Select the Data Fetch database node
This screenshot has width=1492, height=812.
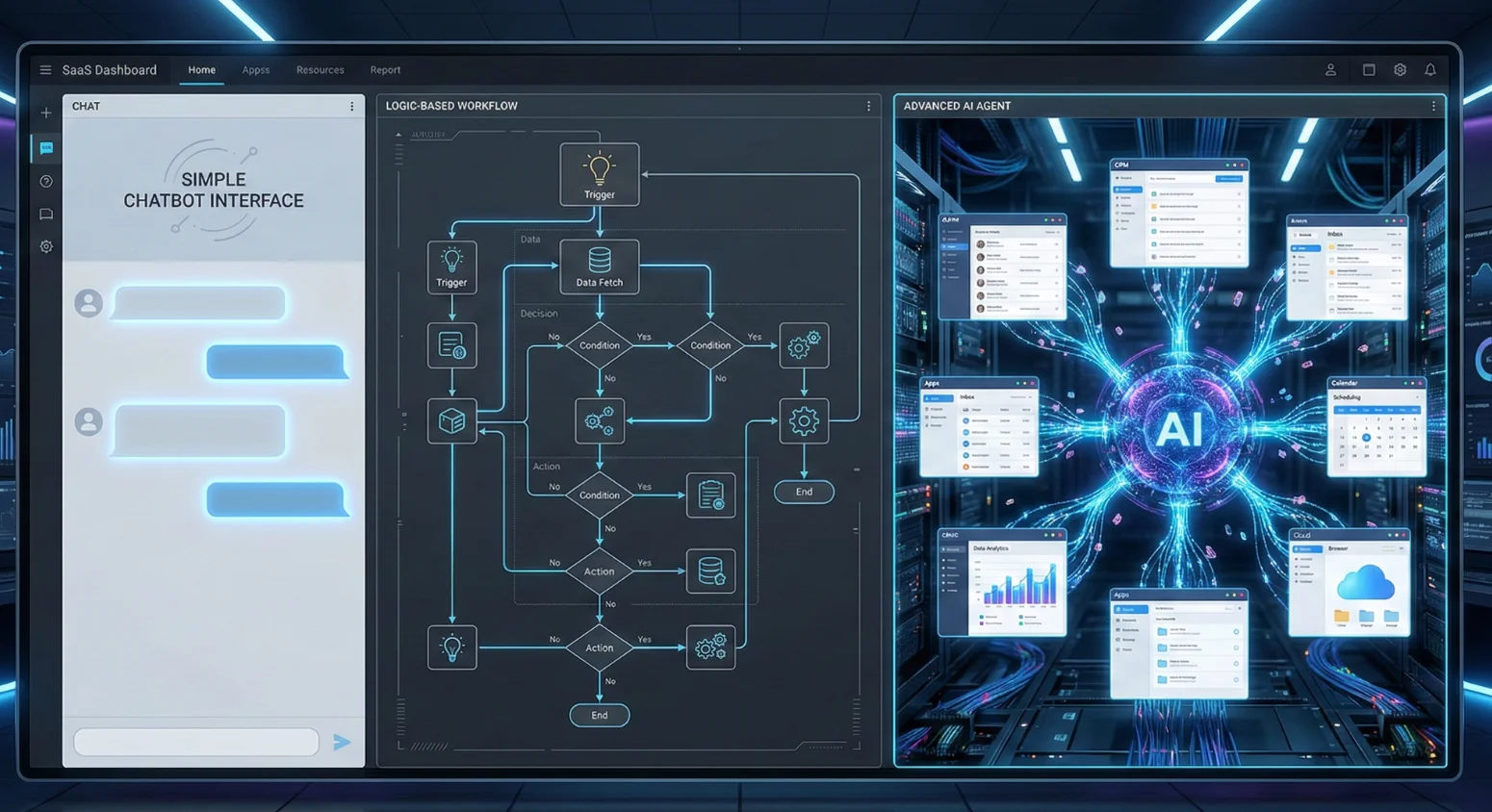pos(600,266)
